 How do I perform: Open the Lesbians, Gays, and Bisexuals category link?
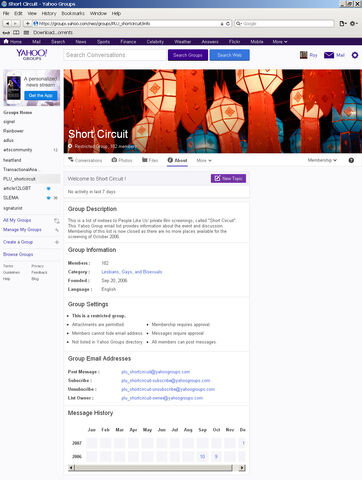click(x=132, y=272)
